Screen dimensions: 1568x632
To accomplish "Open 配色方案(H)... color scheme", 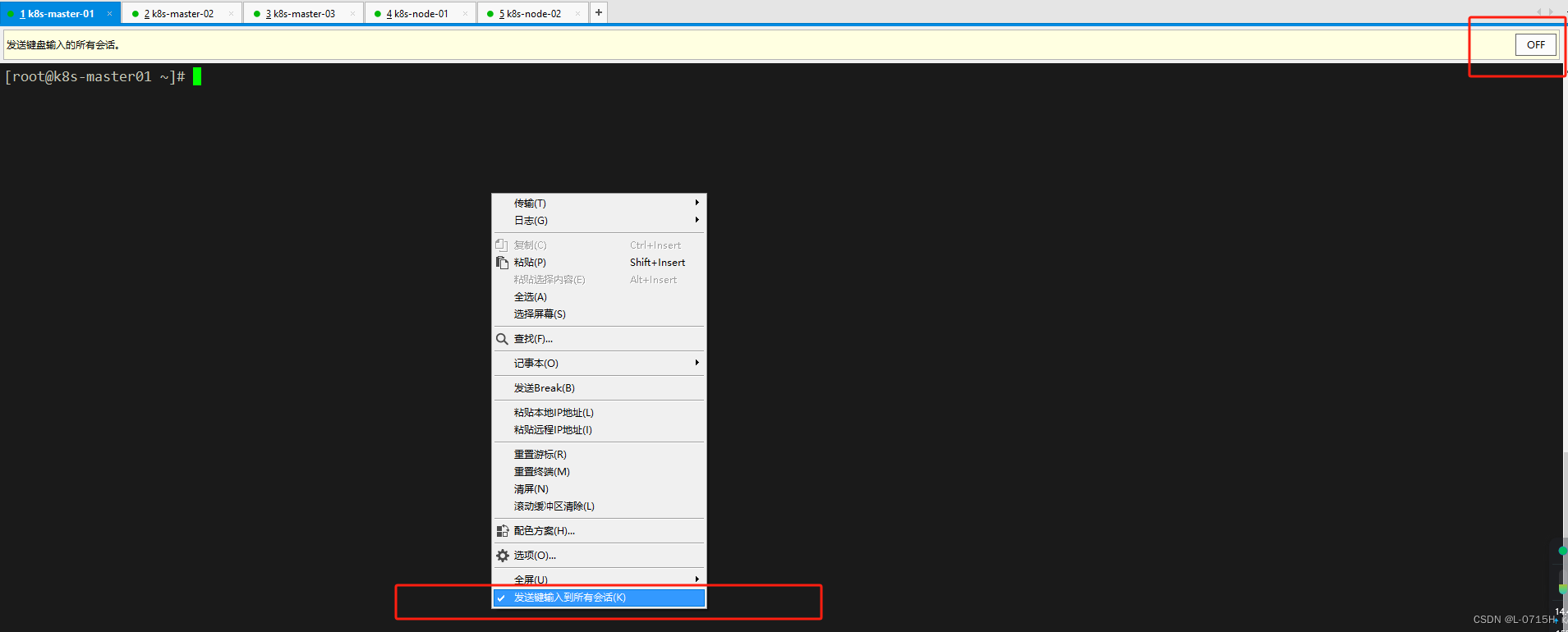I will 599,531.
